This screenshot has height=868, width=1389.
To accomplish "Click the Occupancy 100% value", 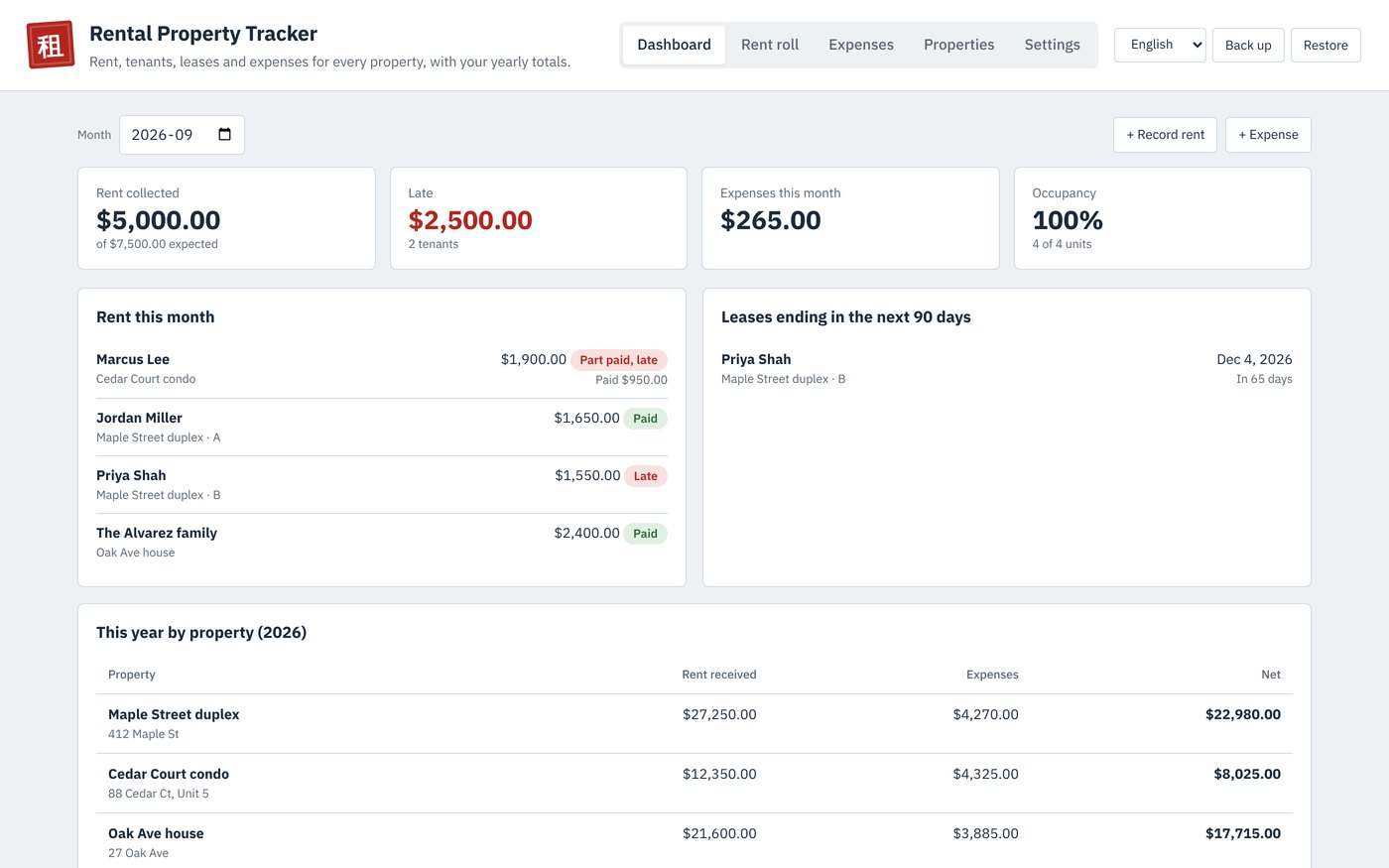I will pyautogui.click(x=1068, y=220).
